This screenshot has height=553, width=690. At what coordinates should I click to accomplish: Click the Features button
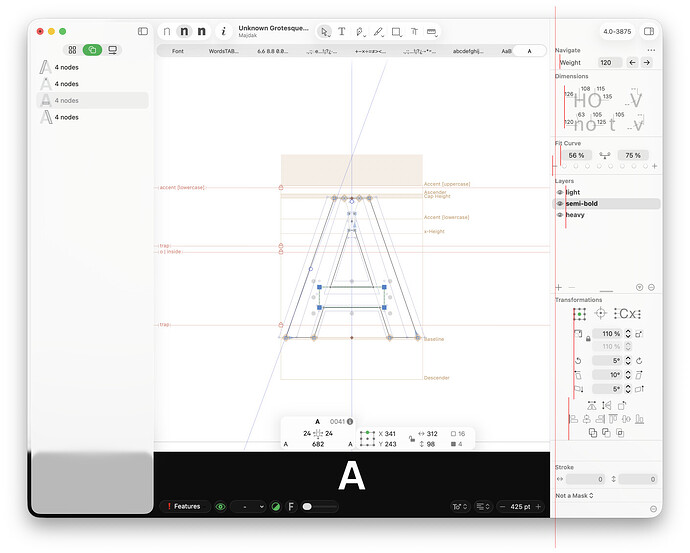[x=184, y=506]
